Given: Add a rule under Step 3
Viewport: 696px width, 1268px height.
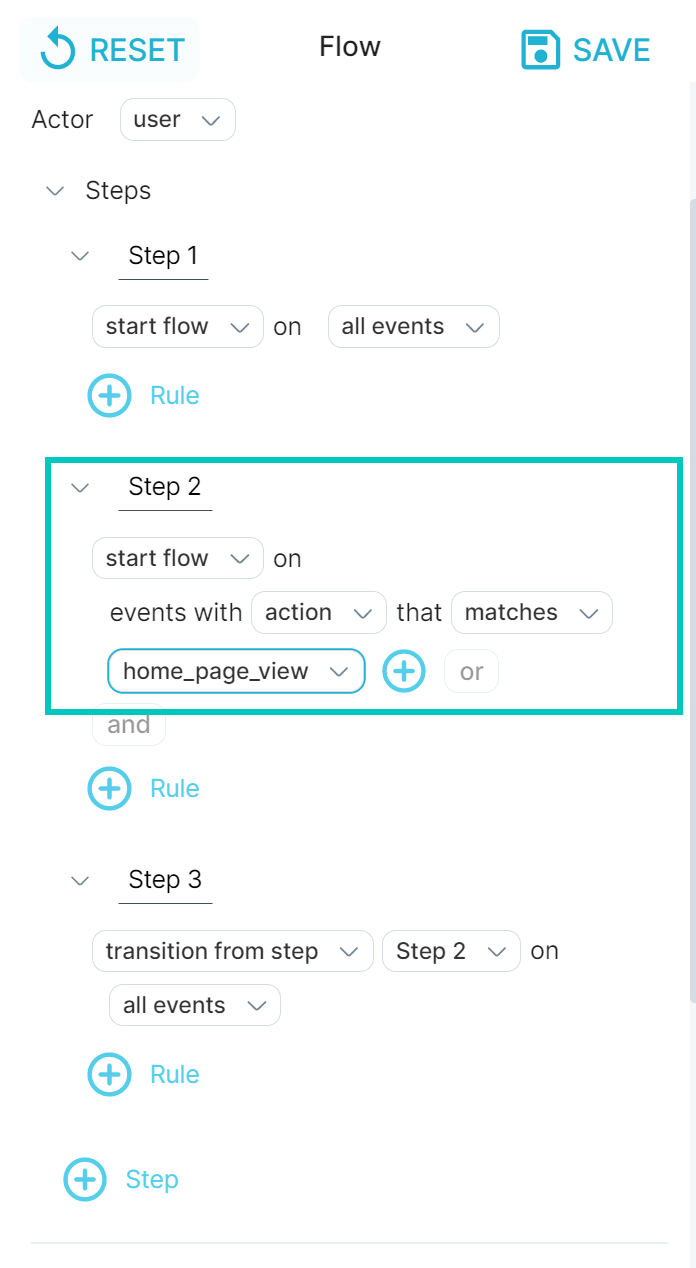Looking at the screenshot, I should click(110, 1075).
